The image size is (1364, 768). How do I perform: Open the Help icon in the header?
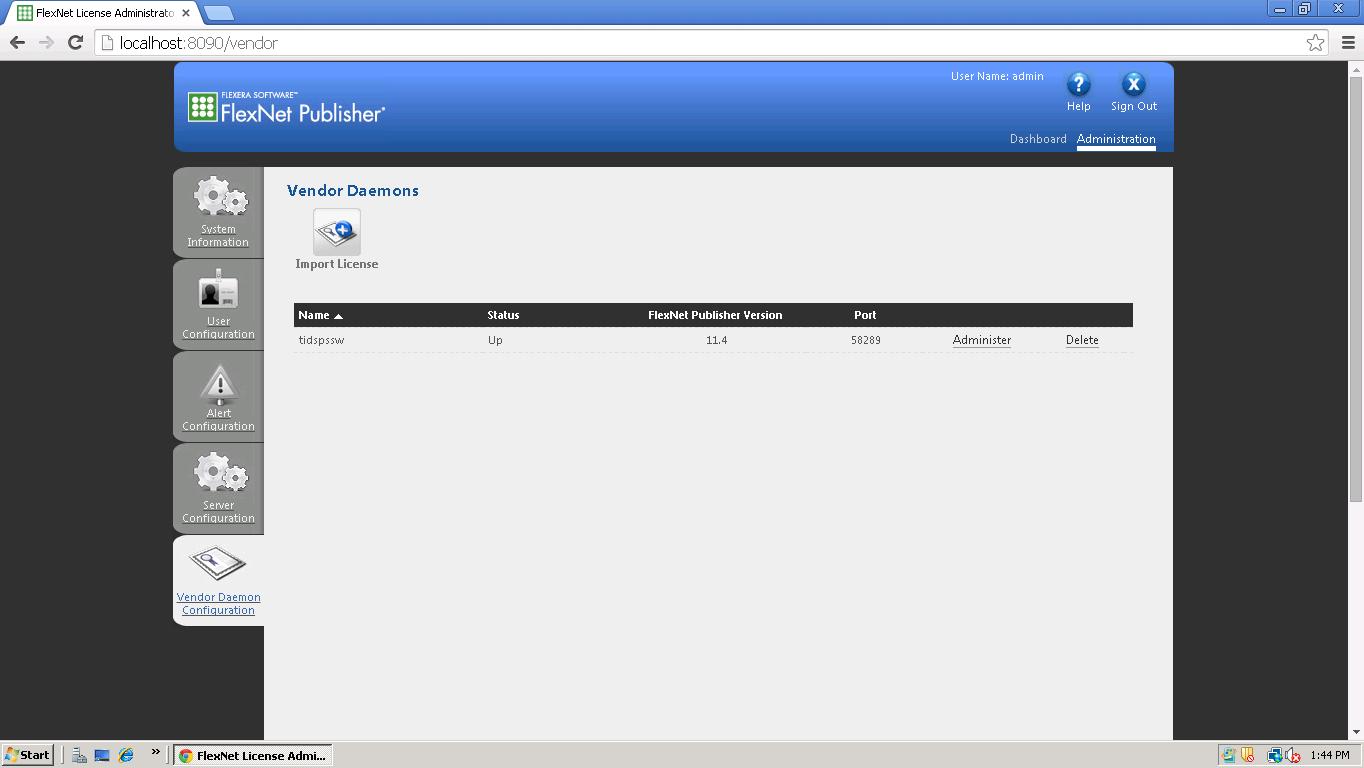(x=1078, y=85)
